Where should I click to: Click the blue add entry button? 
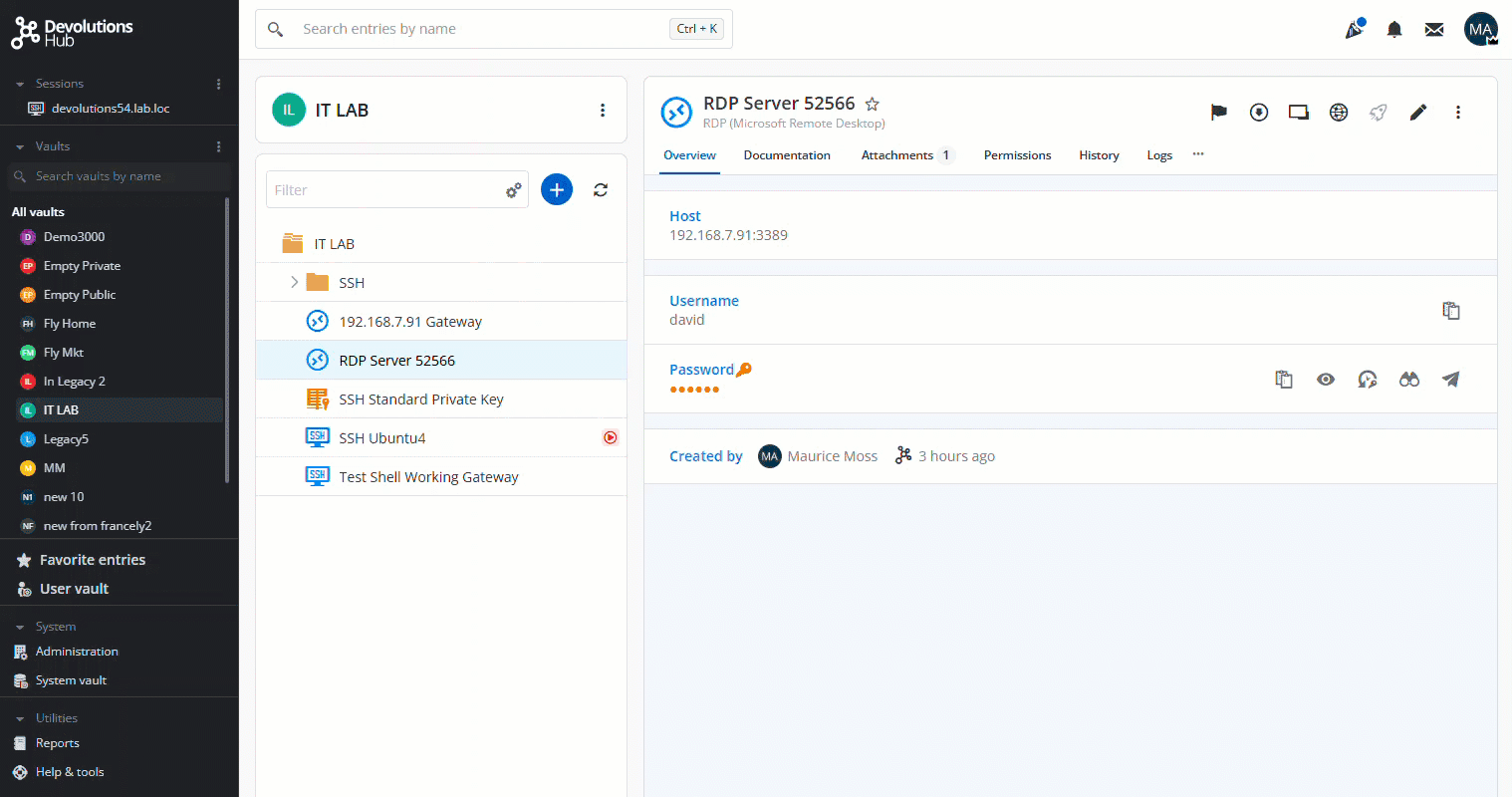pos(557,189)
